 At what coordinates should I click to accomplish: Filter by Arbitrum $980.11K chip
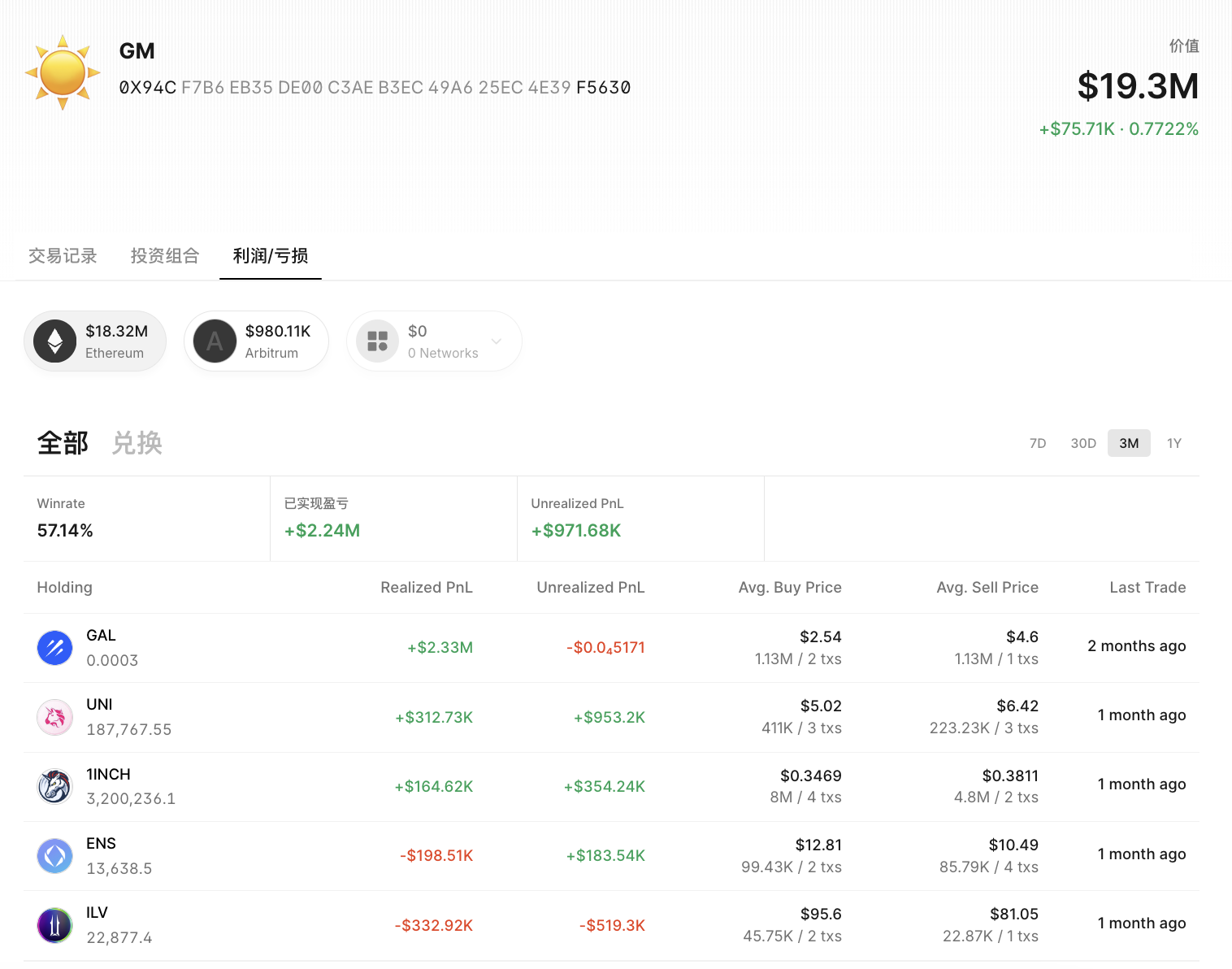[x=256, y=341]
